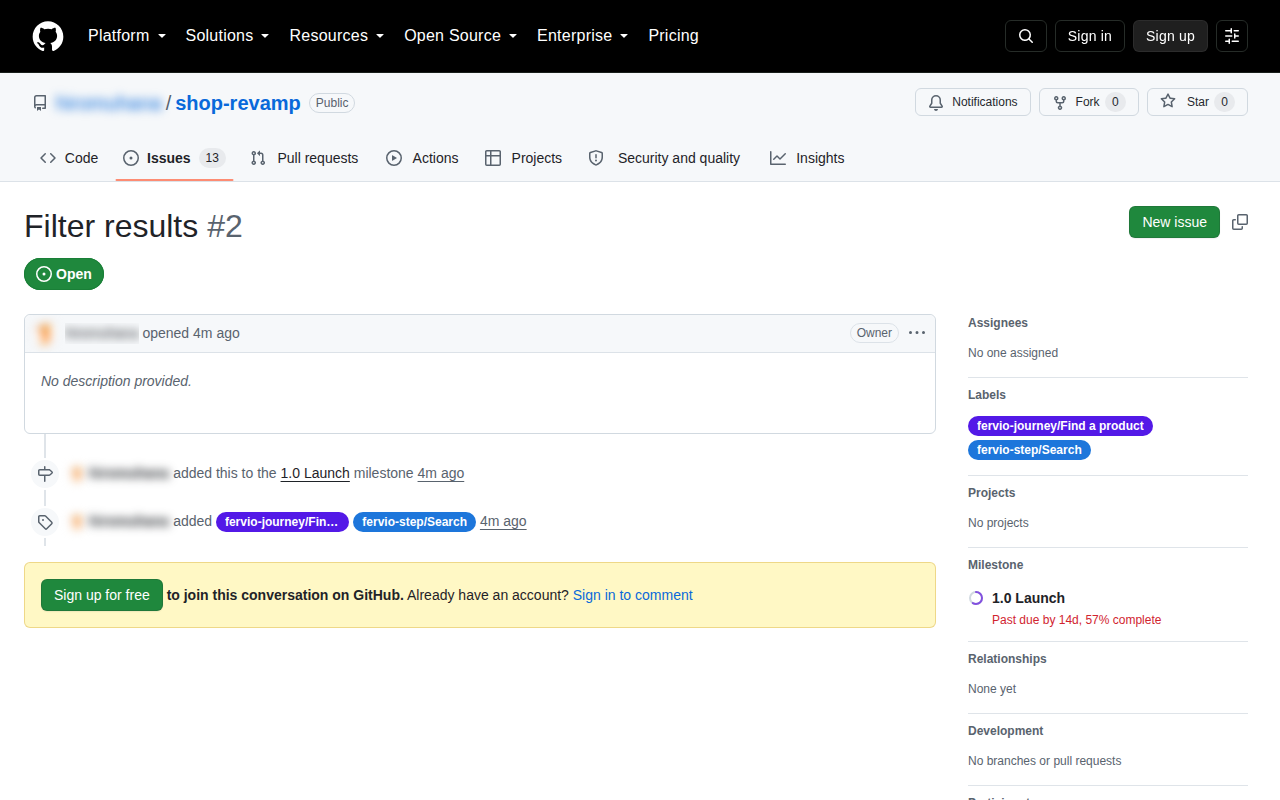Viewport: 1280px width, 800px height.
Task: Open the search magnifier button
Action: [x=1026, y=36]
